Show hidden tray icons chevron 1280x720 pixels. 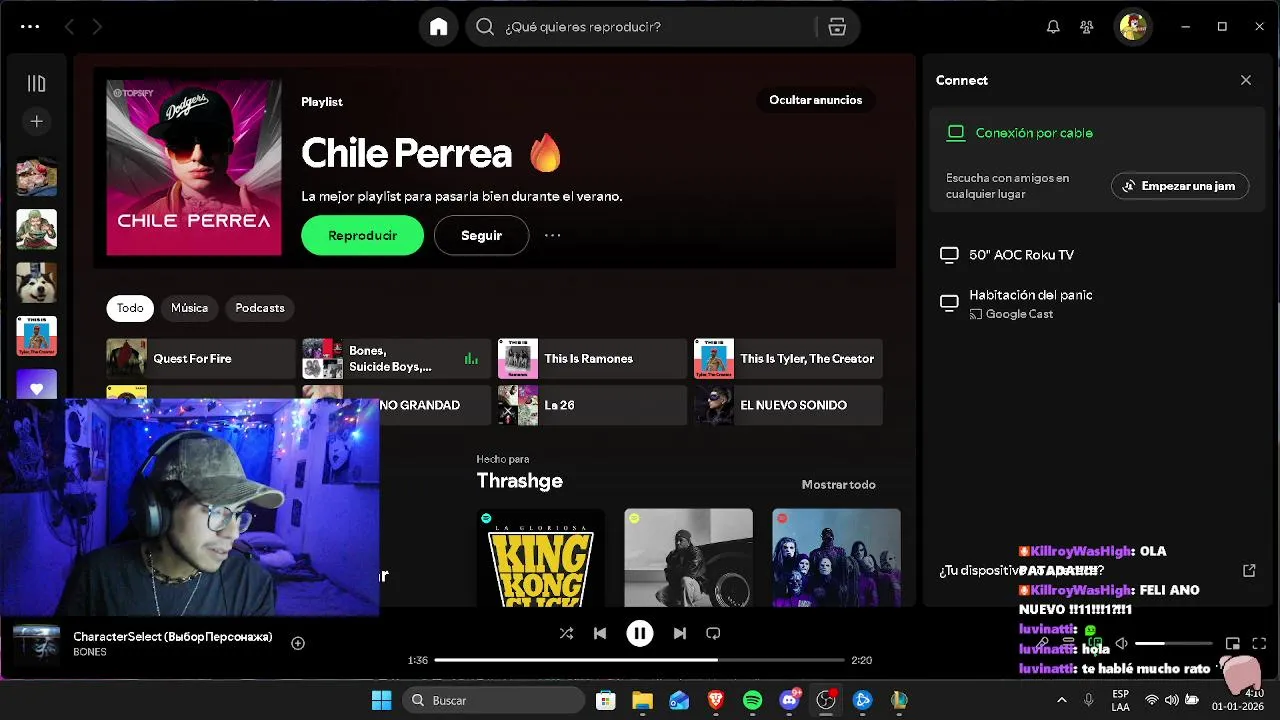click(1061, 700)
